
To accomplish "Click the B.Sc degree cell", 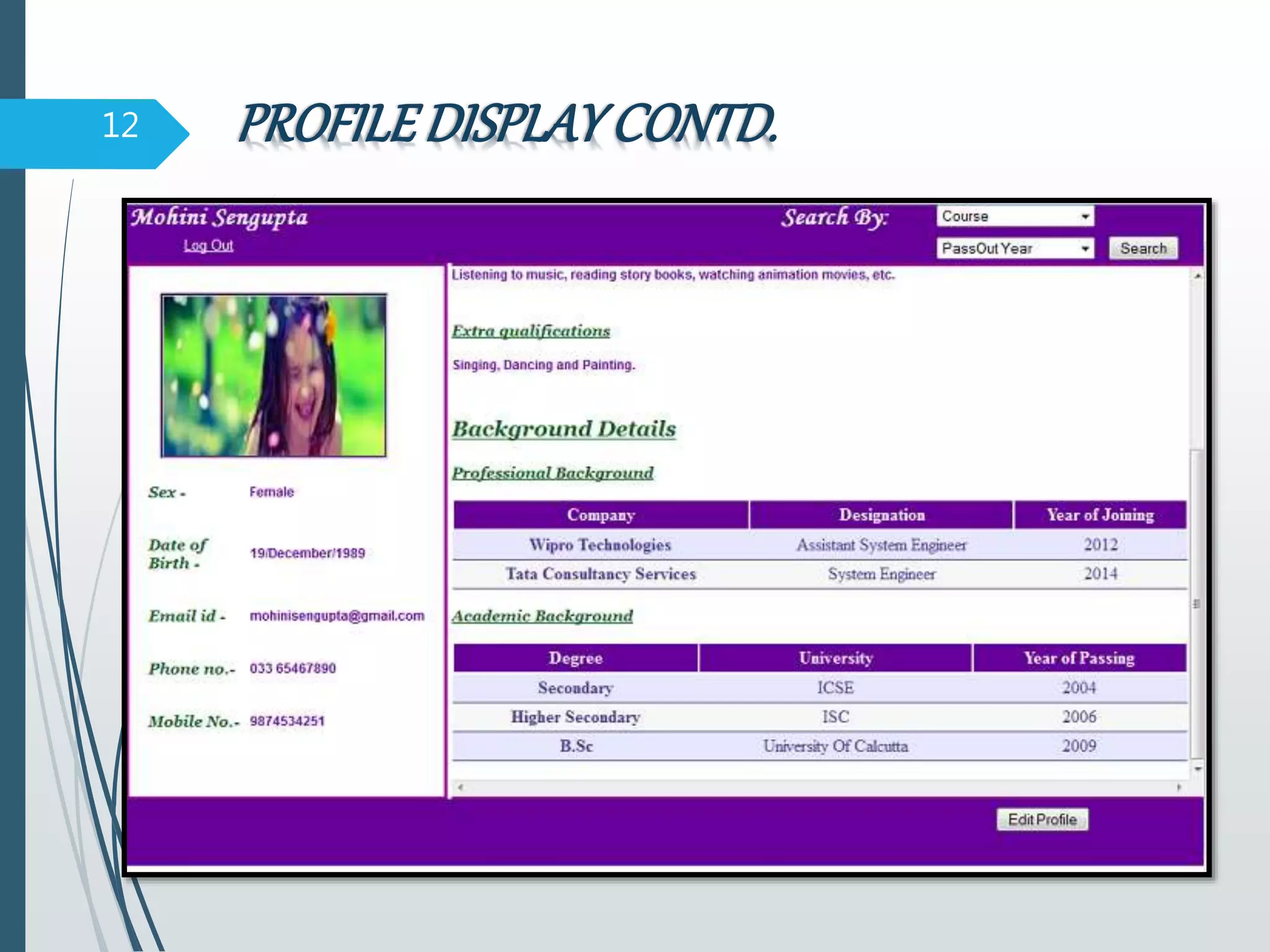I will pos(576,746).
